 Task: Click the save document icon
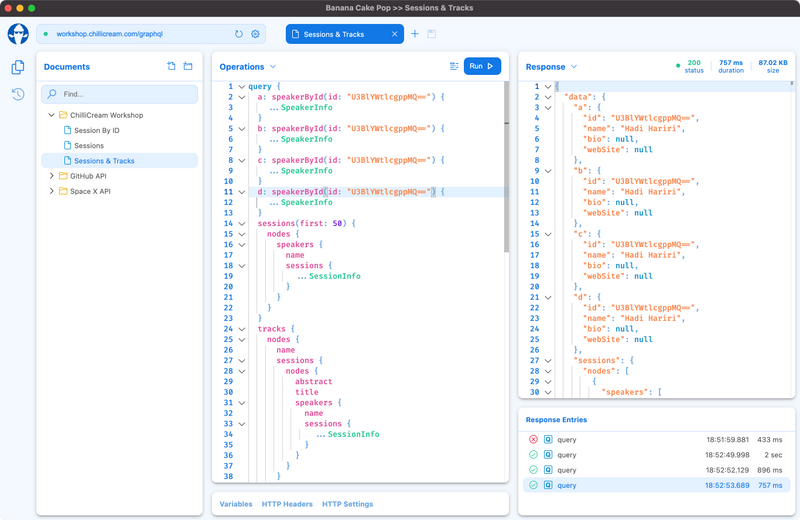(x=431, y=34)
